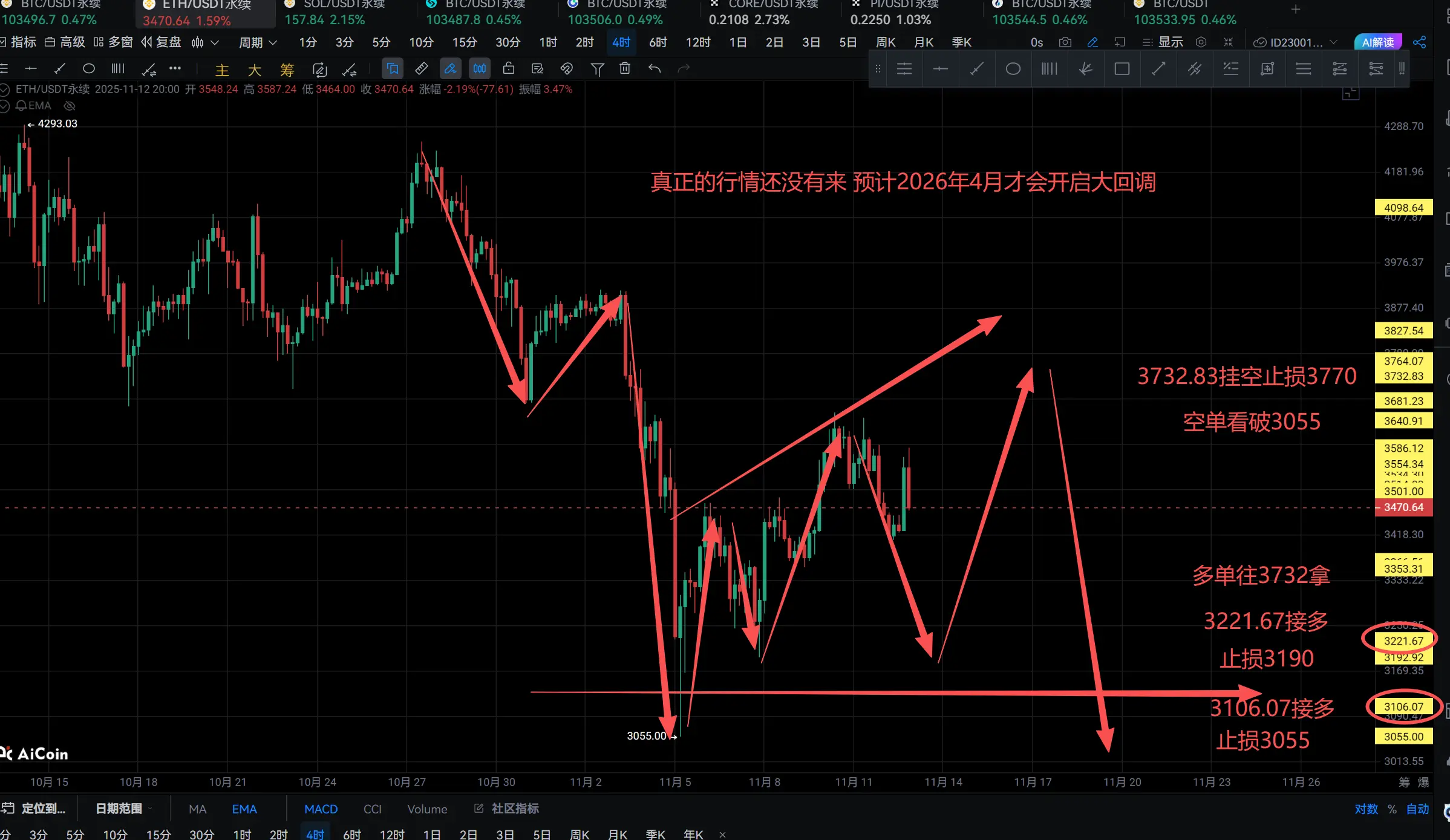This screenshot has width=1450, height=840.
Task: Click the filter funnel icon
Action: (597, 69)
